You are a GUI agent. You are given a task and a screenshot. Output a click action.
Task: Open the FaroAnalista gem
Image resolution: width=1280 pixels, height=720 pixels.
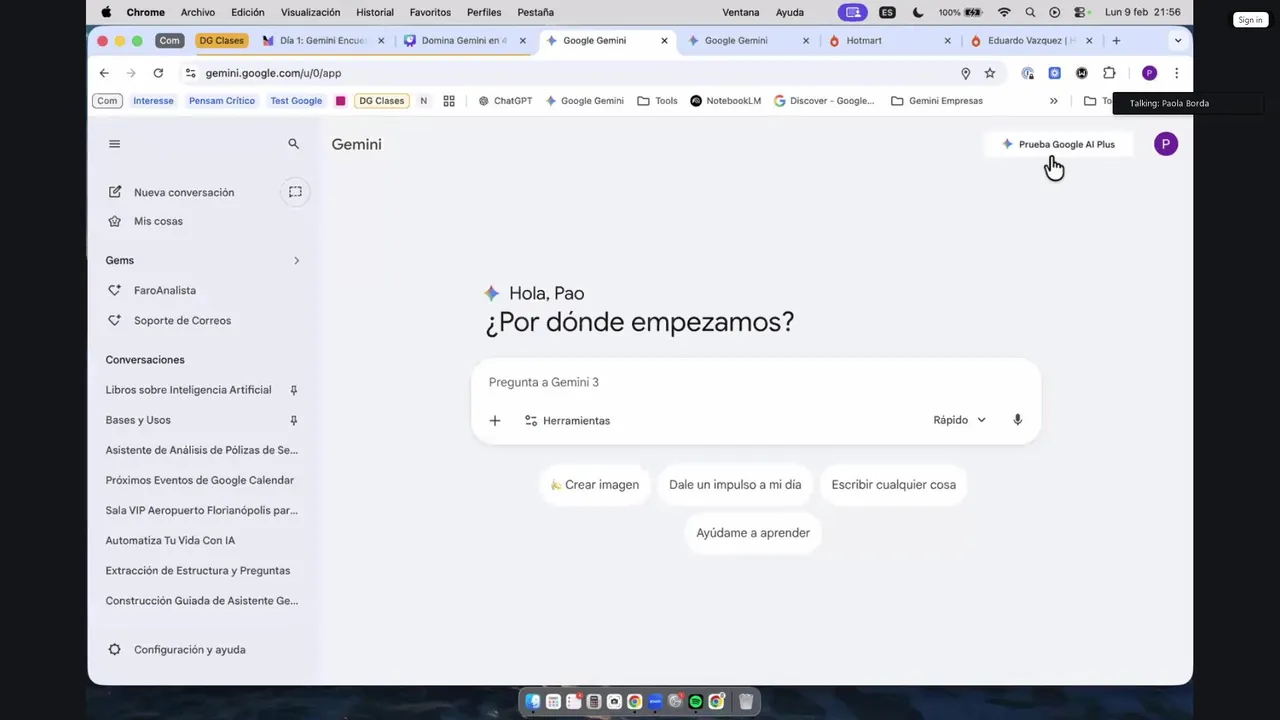coord(165,290)
